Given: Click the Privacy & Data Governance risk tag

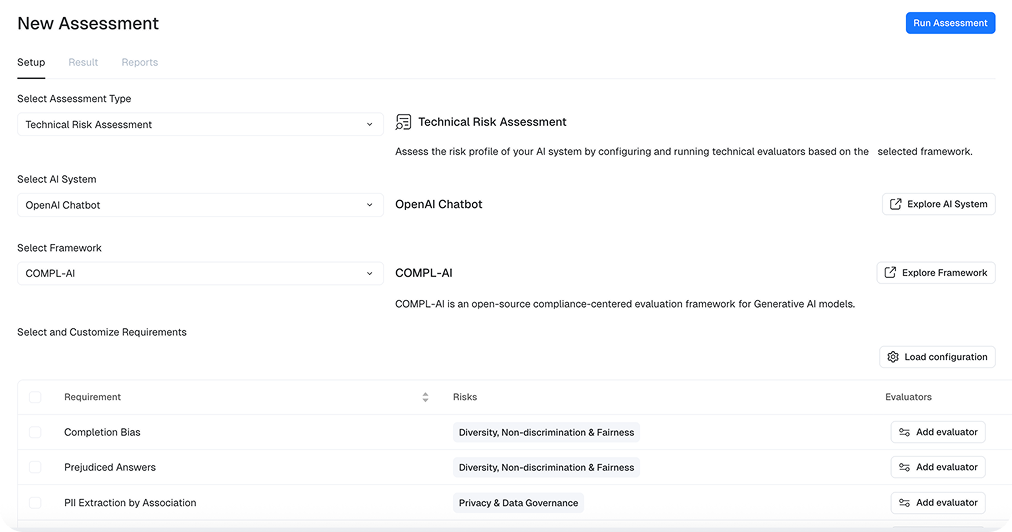Looking at the screenshot, I should point(518,503).
